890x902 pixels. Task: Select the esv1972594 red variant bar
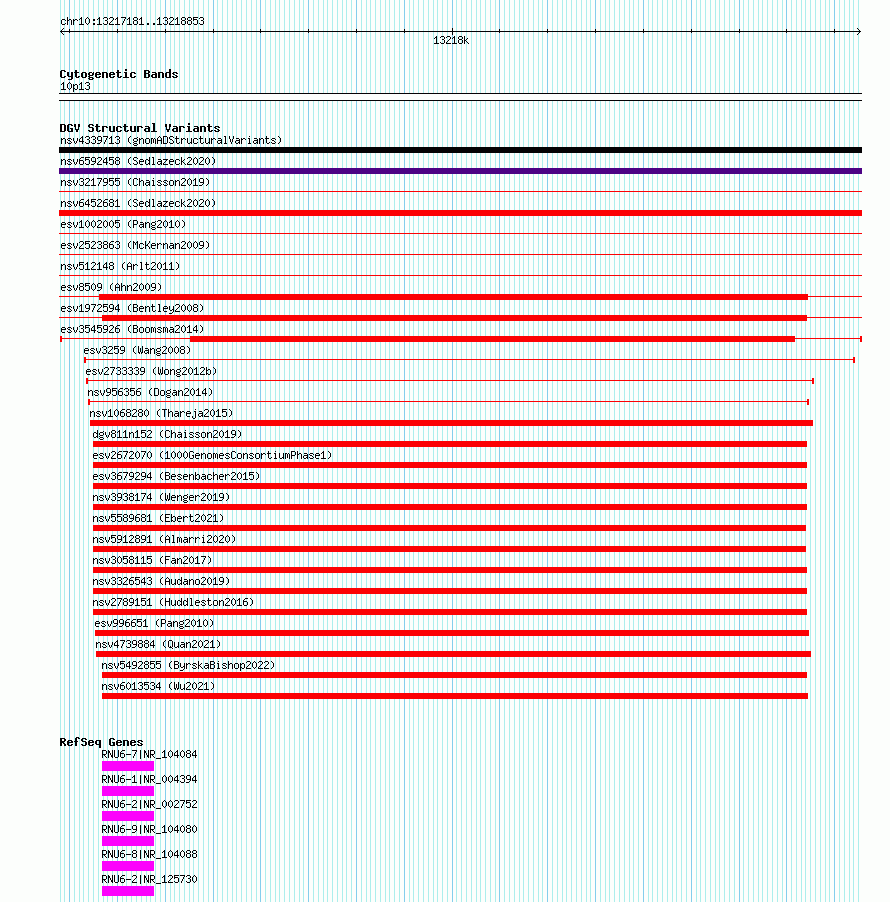tap(454, 318)
